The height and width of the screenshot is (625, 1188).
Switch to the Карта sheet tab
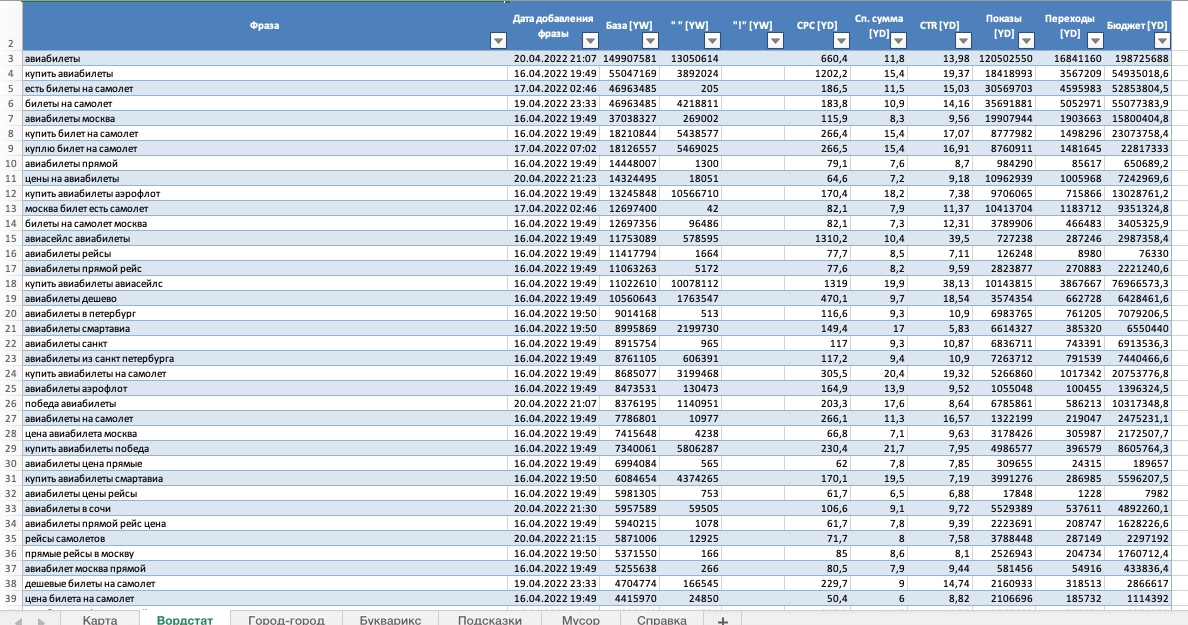[x=100, y=619]
